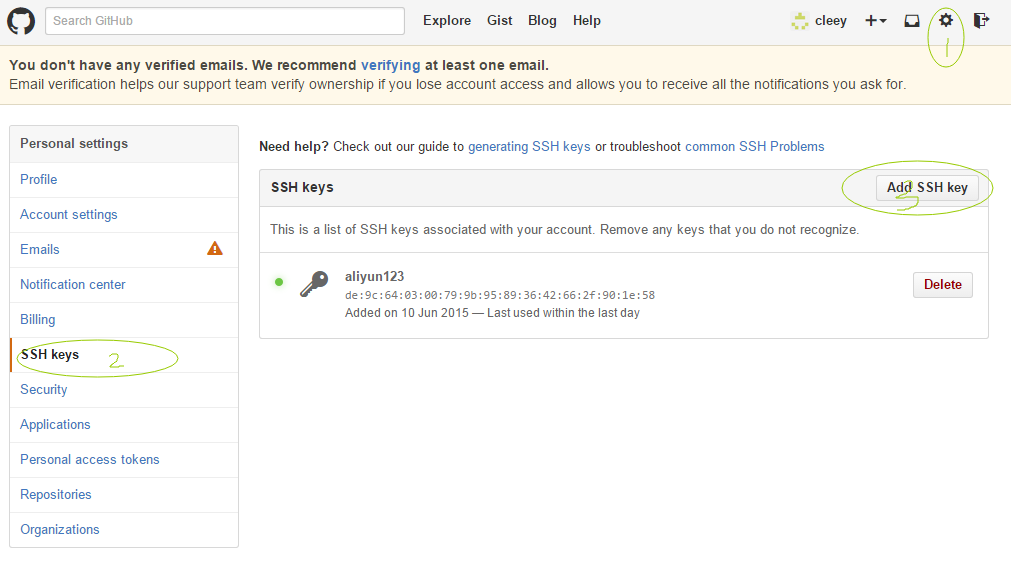Click the key icon next to aliyun123
Screen dimensions: 1011x562
[x=314, y=284]
